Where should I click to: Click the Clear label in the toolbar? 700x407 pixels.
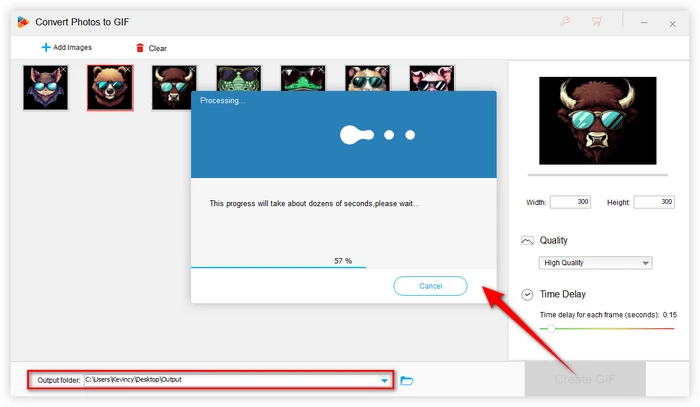(x=158, y=48)
